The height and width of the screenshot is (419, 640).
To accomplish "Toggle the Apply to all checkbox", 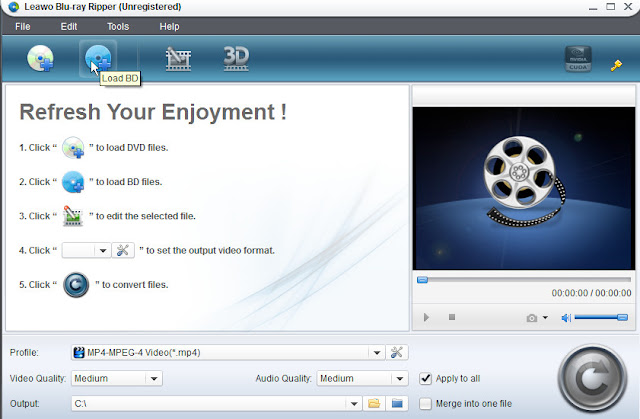I will pyautogui.click(x=425, y=379).
